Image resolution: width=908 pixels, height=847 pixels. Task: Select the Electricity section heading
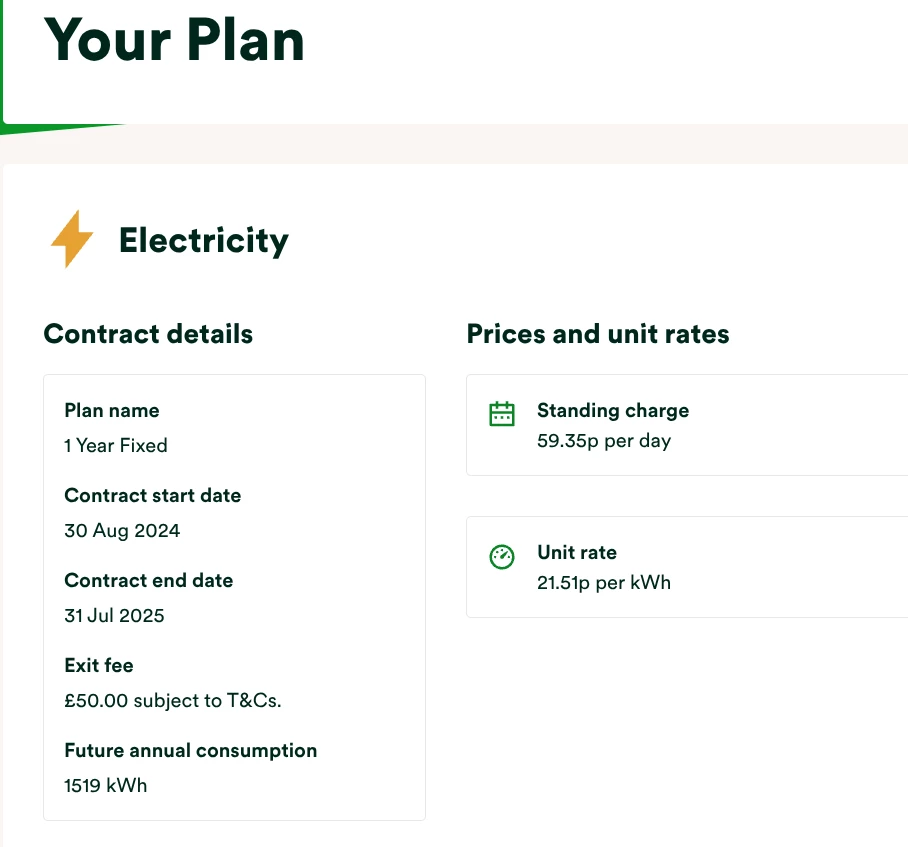(203, 240)
